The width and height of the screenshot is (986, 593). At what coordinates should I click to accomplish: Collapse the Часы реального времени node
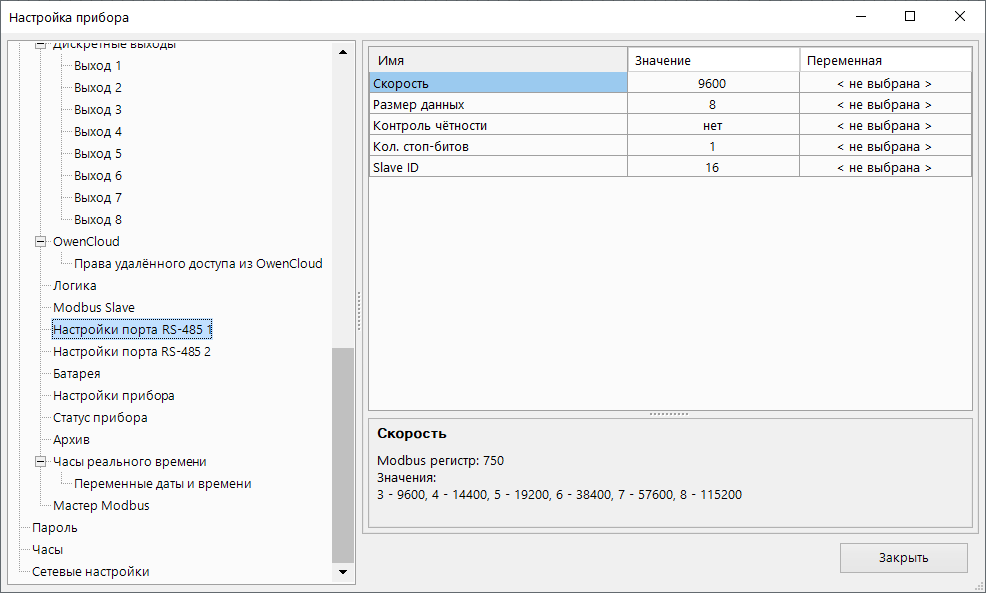(41, 462)
